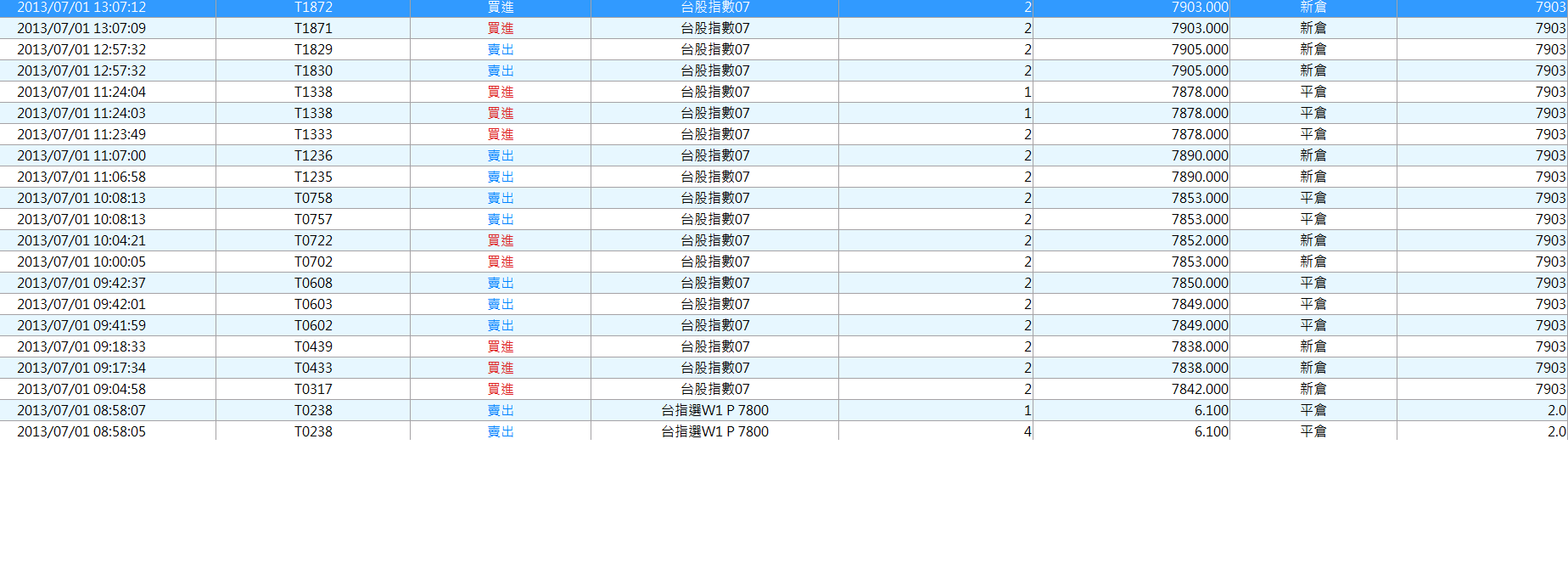The height and width of the screenshot is (574, 1568).
Task: Click 買進 in the T0722 row
Action: tap(501, 240)
